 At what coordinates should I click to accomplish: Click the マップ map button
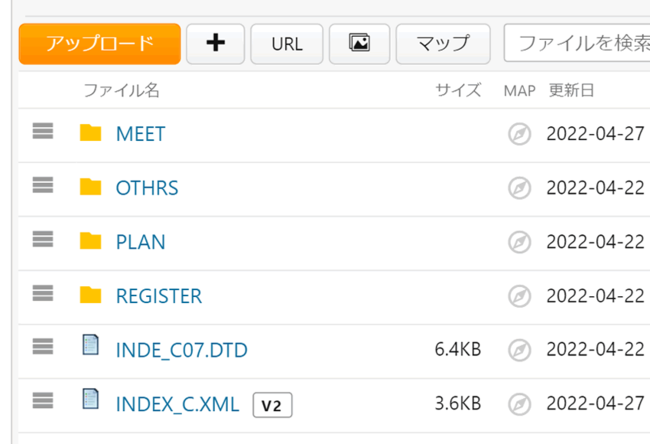click(443, 44)
